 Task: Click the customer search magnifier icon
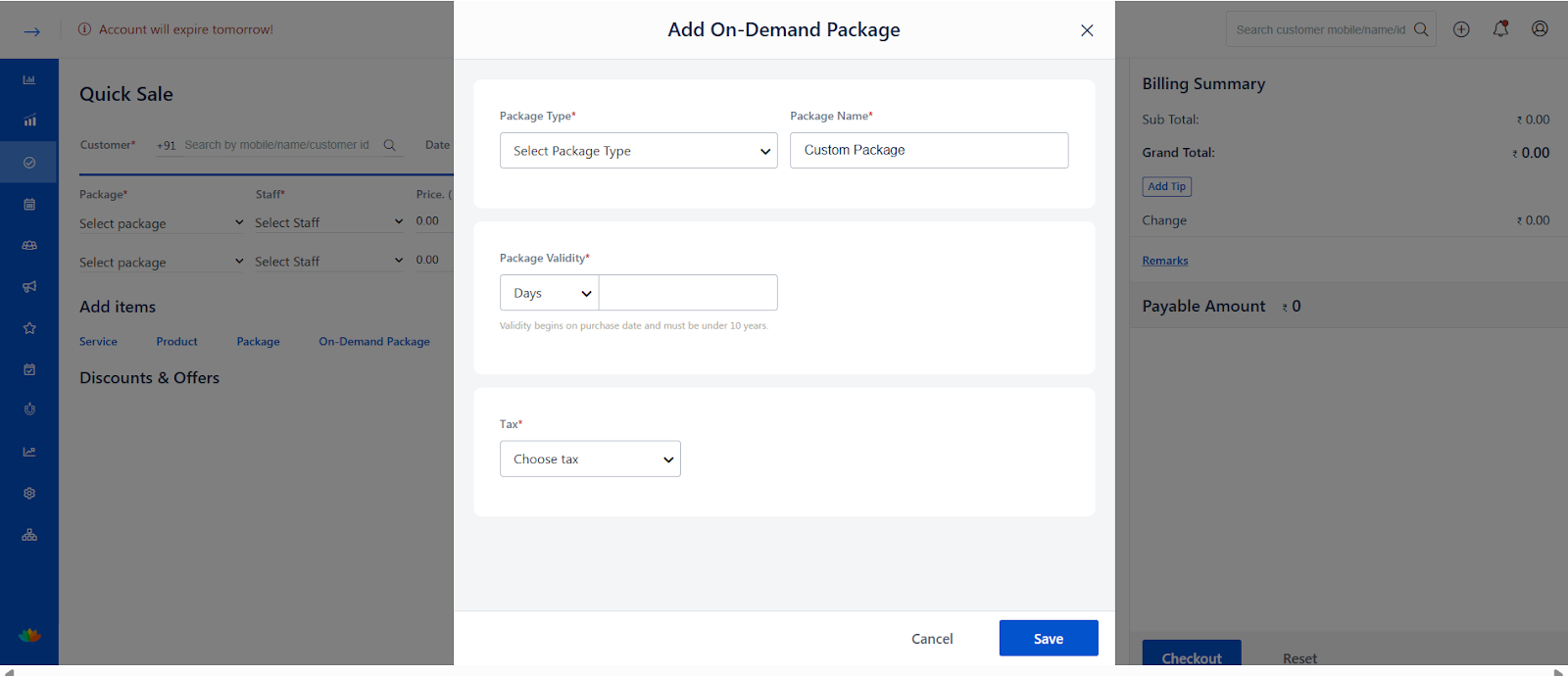(389, 145)
